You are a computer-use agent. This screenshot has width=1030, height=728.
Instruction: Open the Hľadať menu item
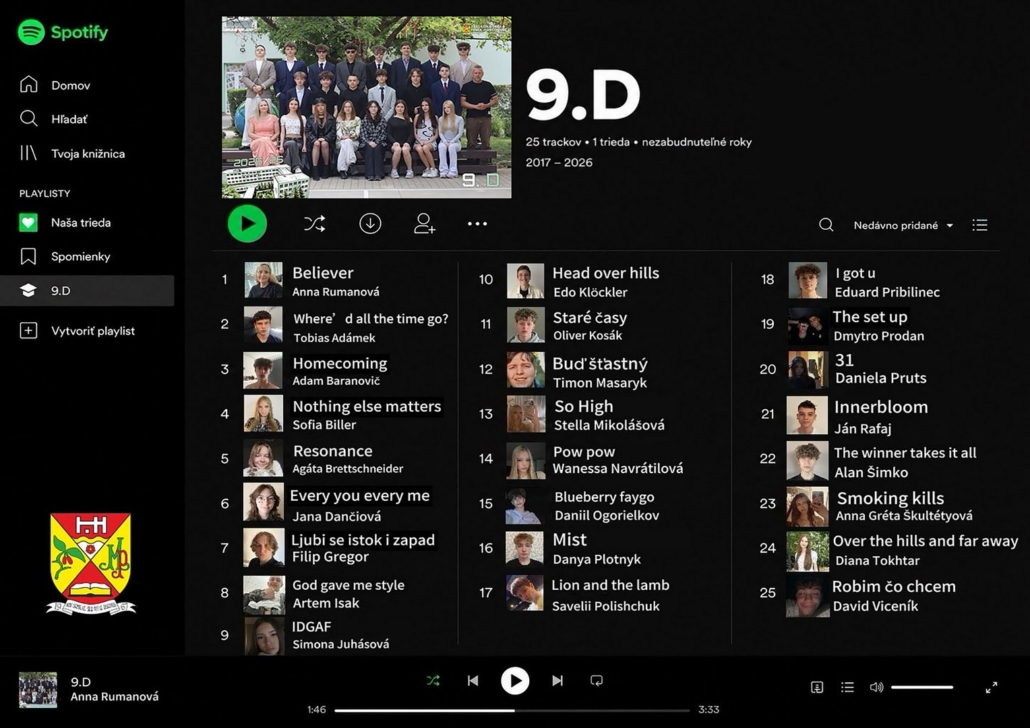click(69, 119)
